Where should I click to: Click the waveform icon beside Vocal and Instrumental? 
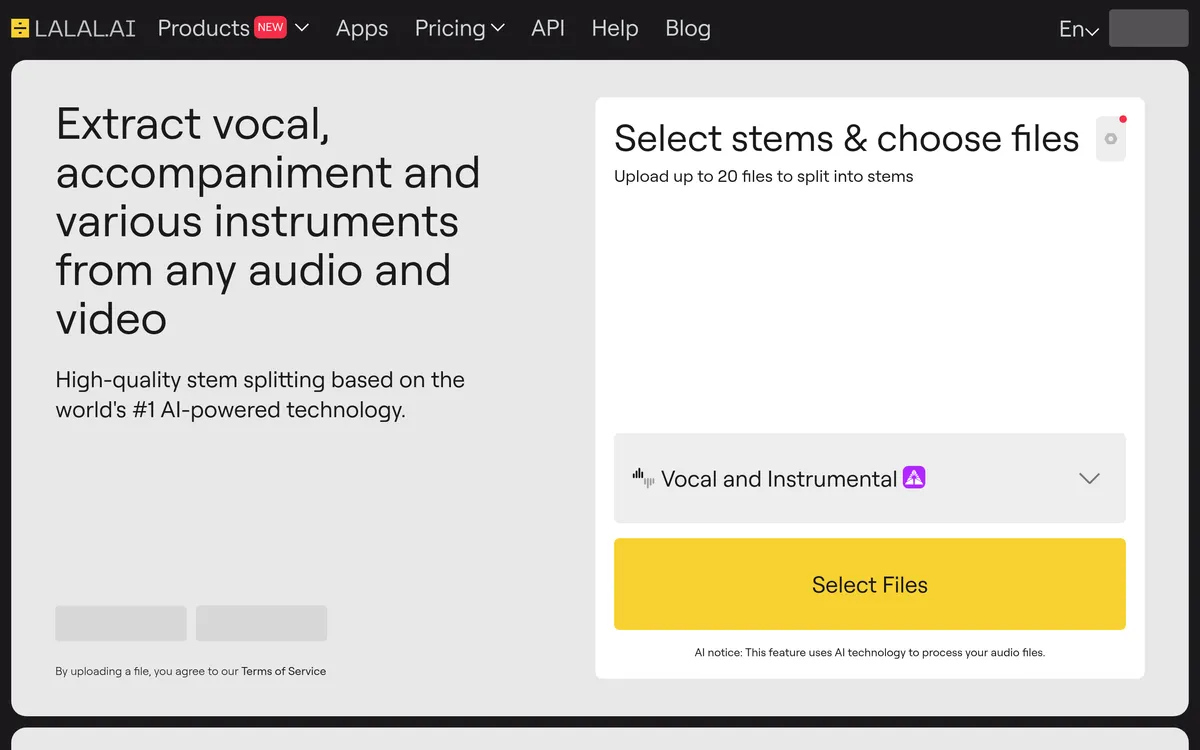coord(643,478)
